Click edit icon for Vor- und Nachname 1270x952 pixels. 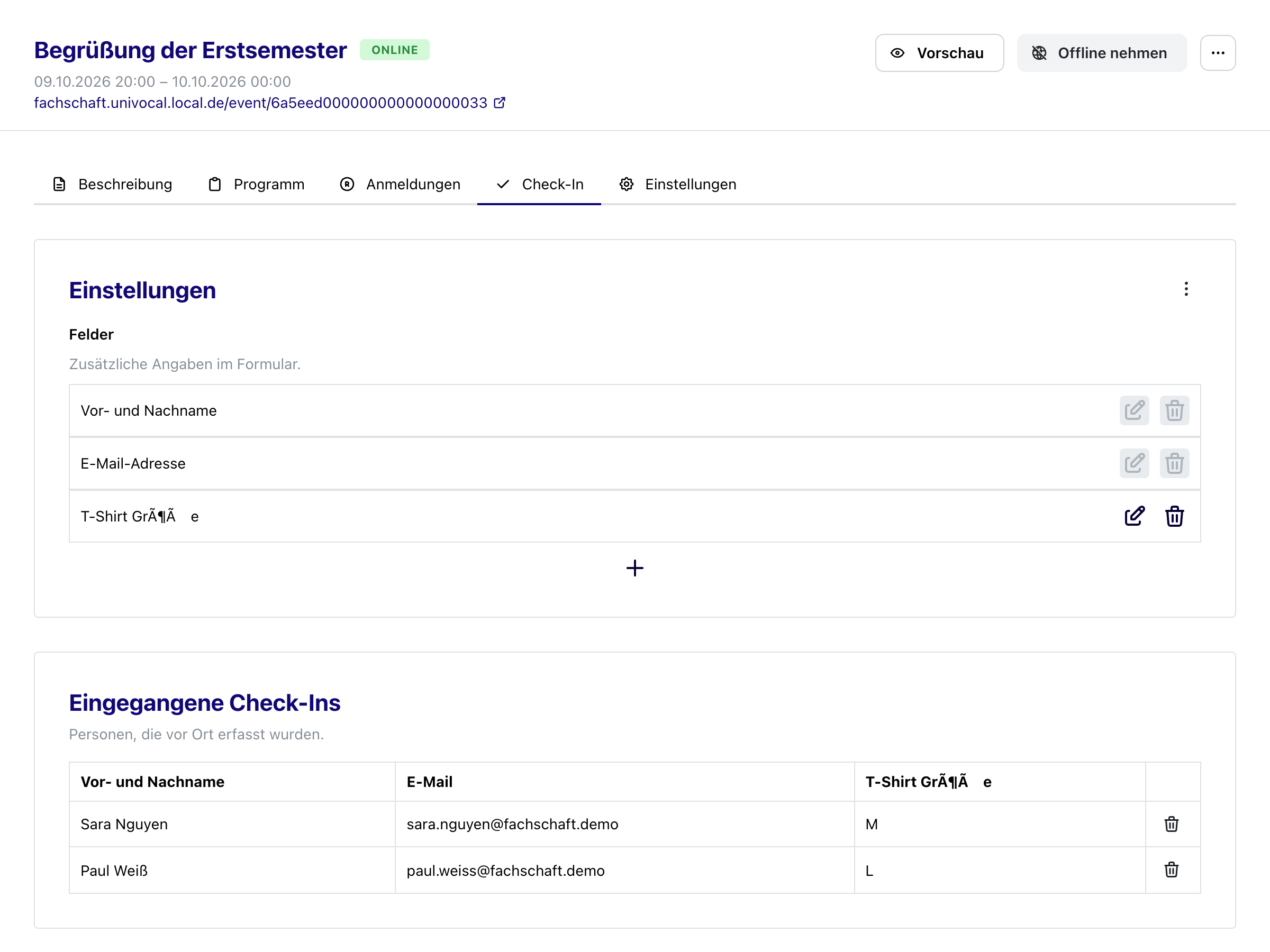click(x=1134, y=410)
